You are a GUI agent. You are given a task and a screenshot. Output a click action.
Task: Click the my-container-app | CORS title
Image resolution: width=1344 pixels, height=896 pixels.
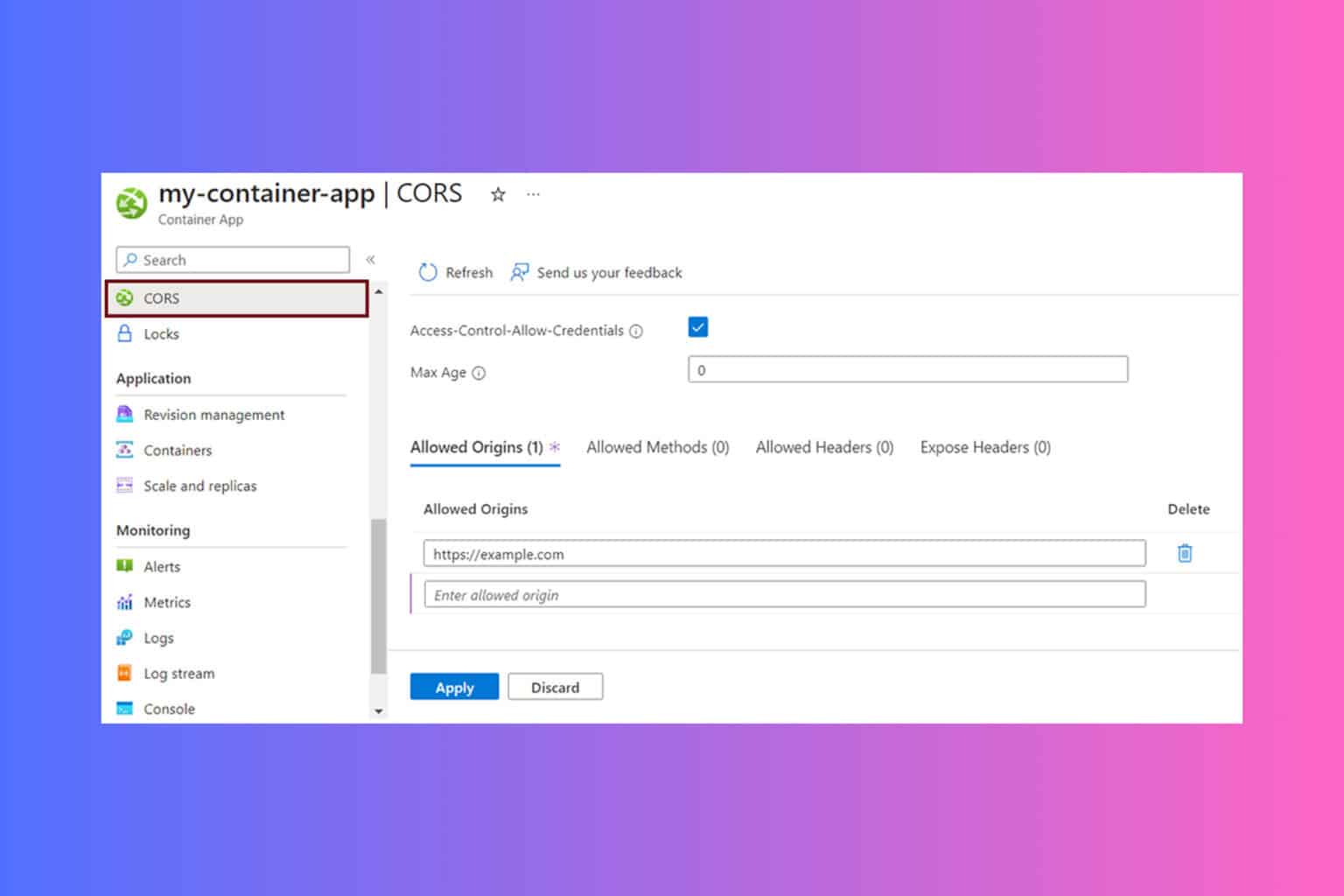pos(310,193)
